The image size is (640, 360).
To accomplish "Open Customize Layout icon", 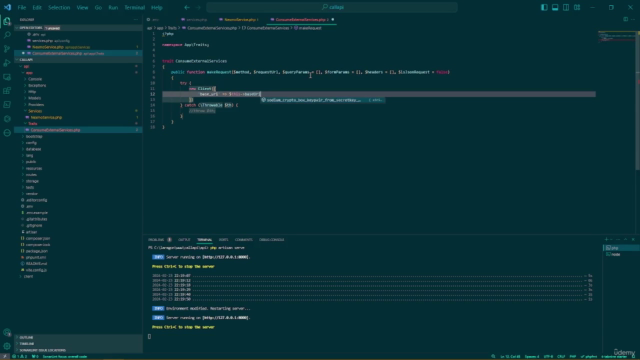I will pyautogui.click(x=577, y=7).
